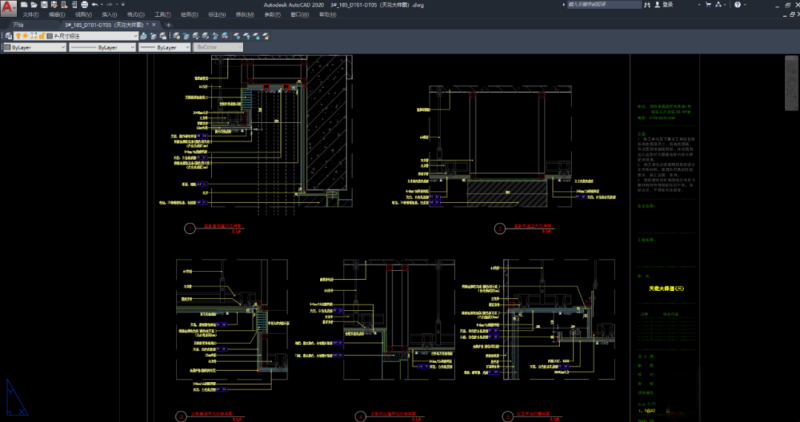Open the Layer Properties Manager icon
Viewport: 800px width, 422px height.
pyautogui.click(x=8, y=35)
